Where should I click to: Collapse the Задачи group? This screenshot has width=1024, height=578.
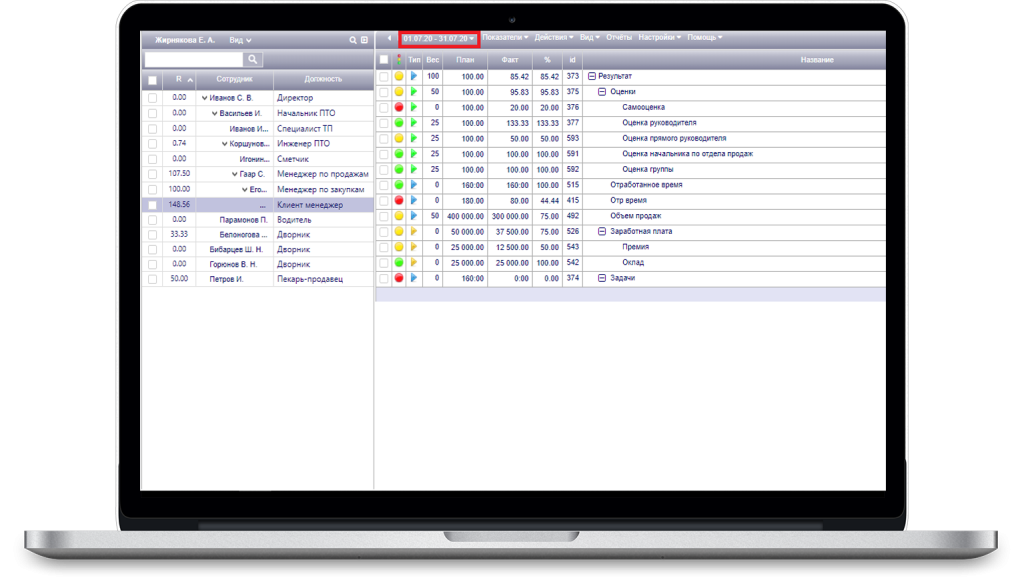pyautogui.click(x=602, y=278)
